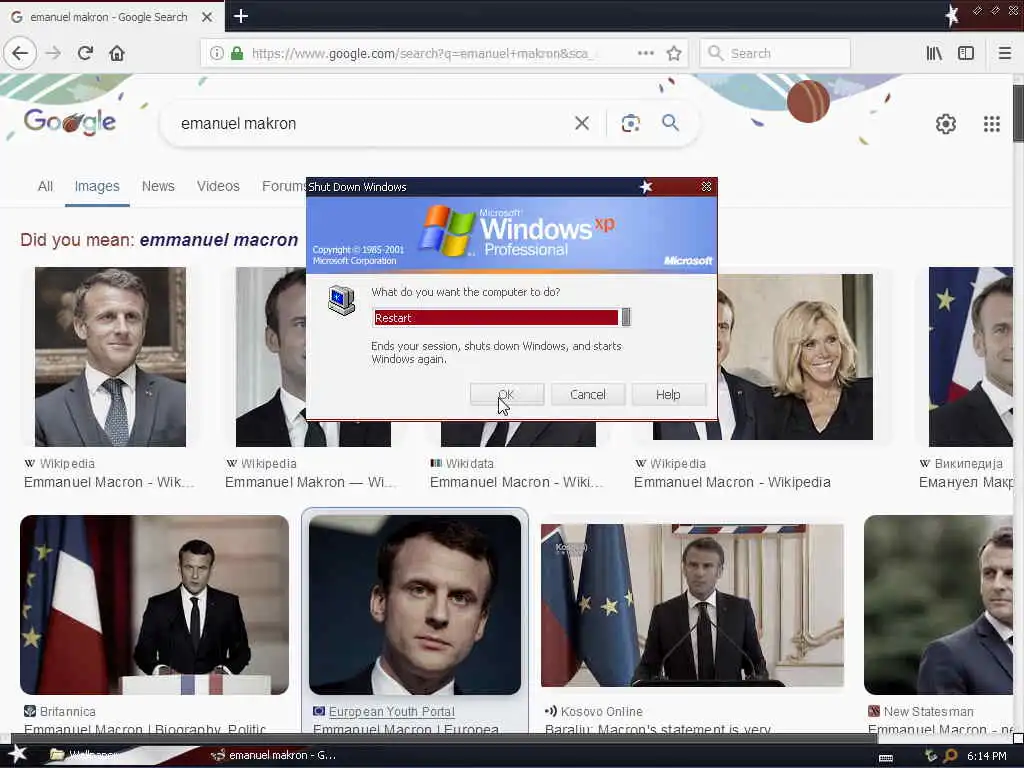Open Help in the shutdown dialog
Viewport: 1024px width, 768px height.
[x=669, y=394]
